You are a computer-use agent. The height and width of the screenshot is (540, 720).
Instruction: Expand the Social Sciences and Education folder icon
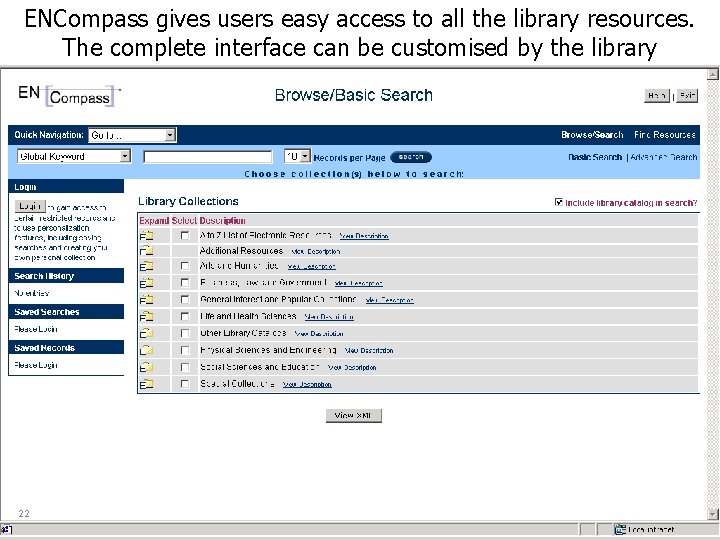[146, 367]
